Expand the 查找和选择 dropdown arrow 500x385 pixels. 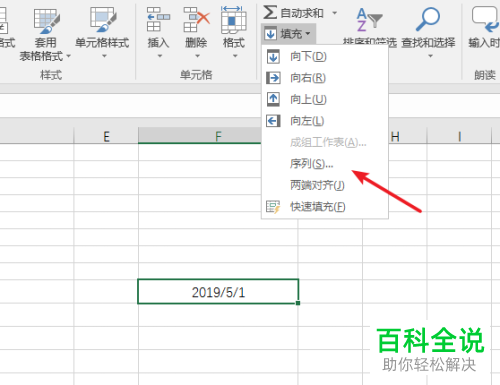pos(430,56)
